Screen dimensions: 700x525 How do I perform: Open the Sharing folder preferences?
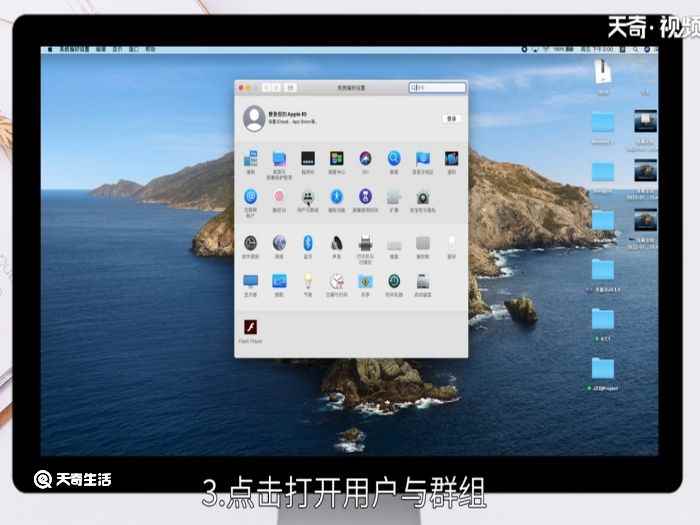pyautogui.click(x=365, y=281)
